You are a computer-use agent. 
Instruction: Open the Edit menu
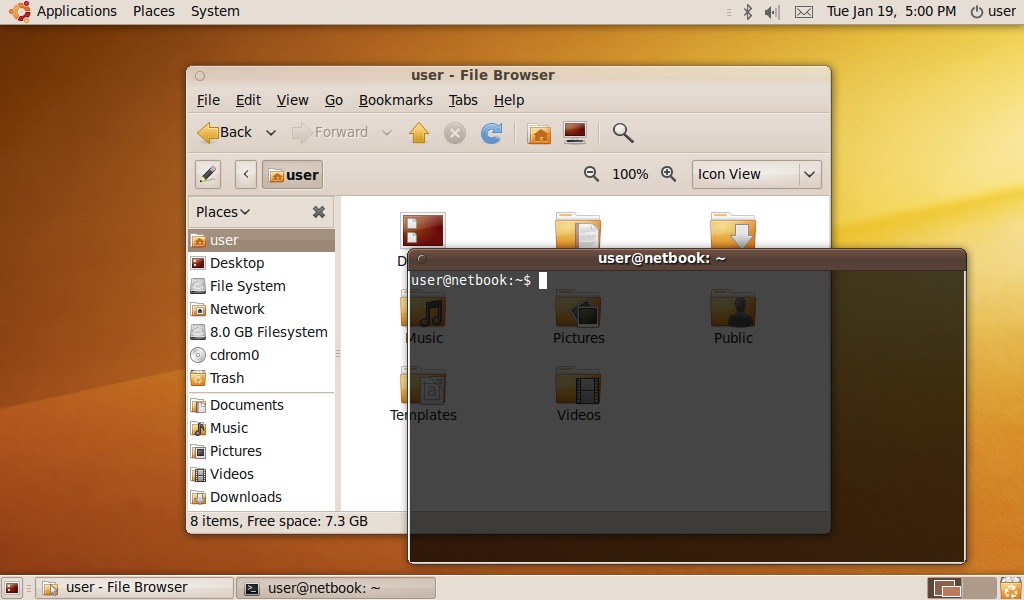(x=248, y=100)
